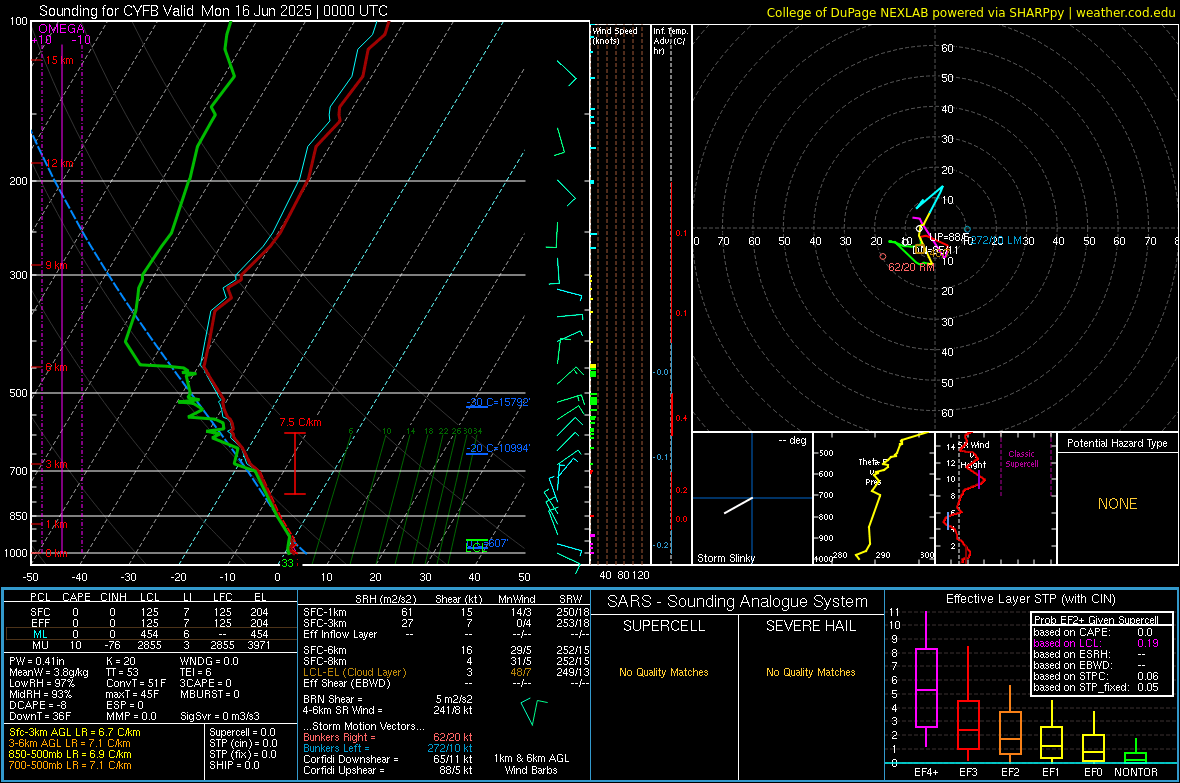Screen dimensions: 1180x783
Task: Click the Effective Layer STP (with CIN) title
Action: click(x=1030, y=599)
